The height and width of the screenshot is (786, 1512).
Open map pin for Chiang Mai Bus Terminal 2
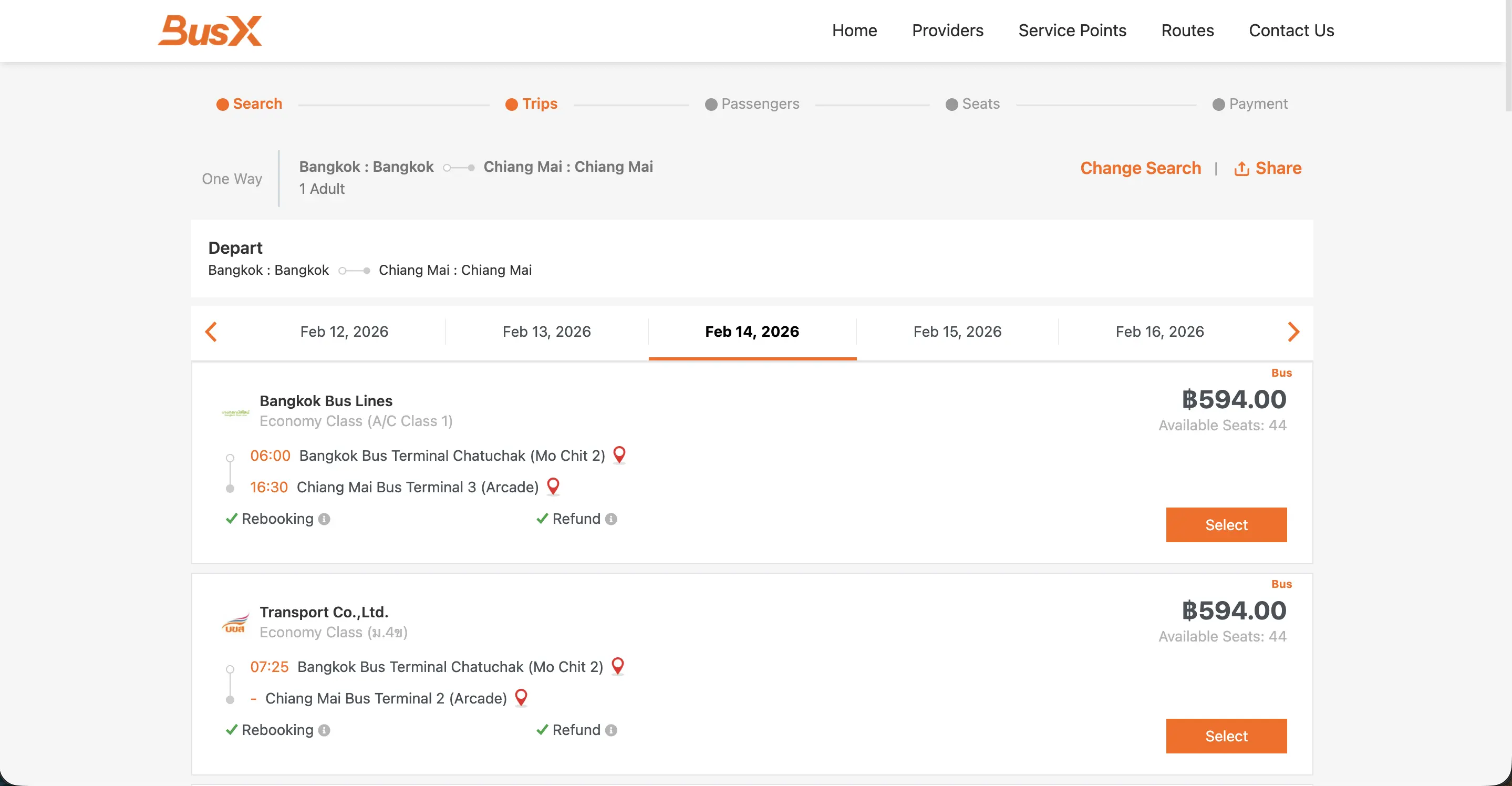pyautogui.click(x=521, y=697)
